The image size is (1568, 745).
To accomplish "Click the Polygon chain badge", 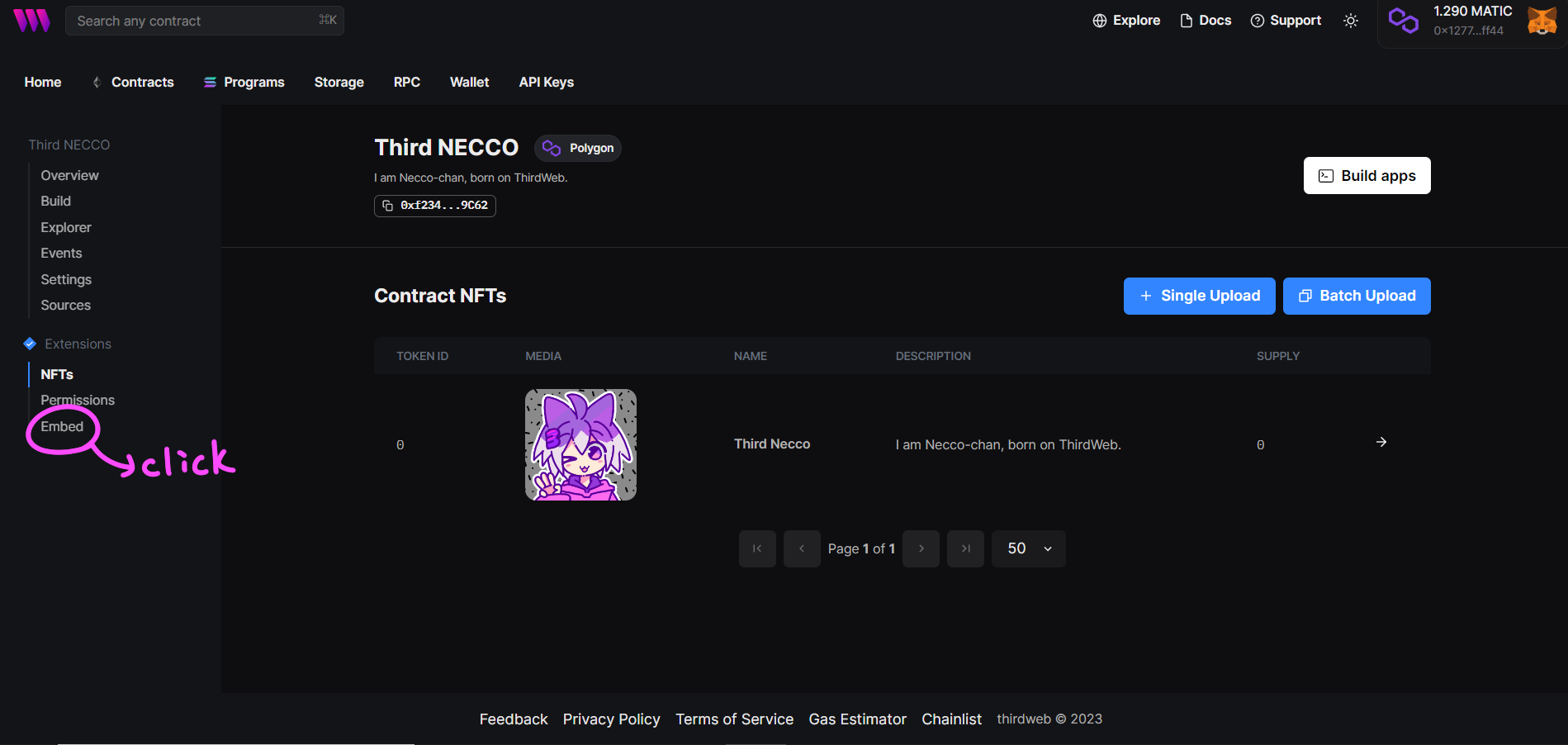I will (x=578, y=148).
